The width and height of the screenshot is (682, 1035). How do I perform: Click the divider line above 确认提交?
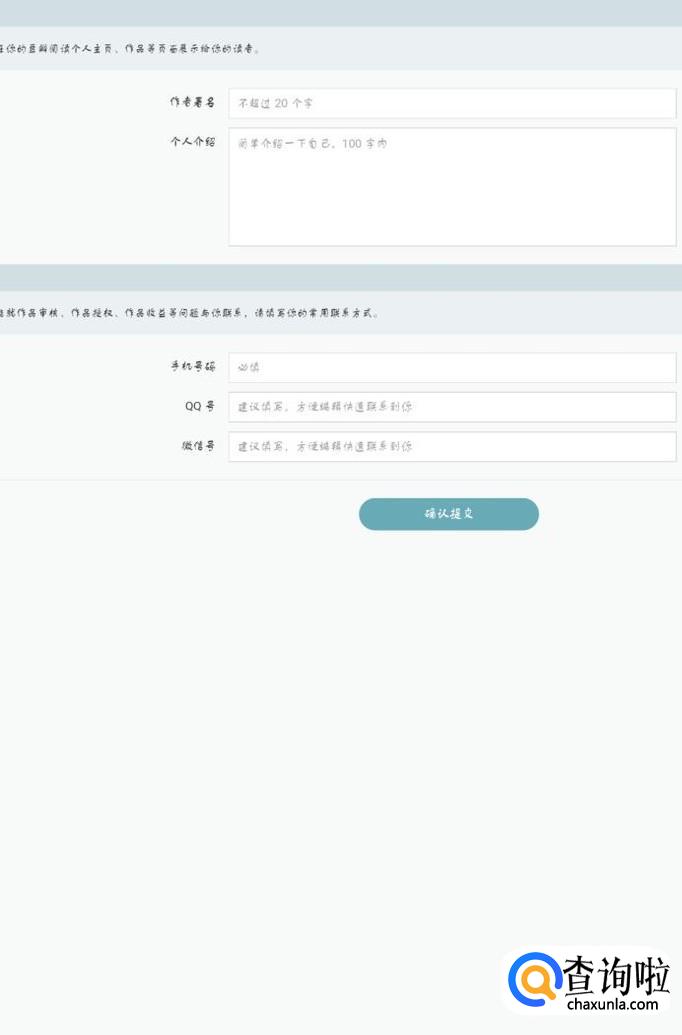(341, 480)
